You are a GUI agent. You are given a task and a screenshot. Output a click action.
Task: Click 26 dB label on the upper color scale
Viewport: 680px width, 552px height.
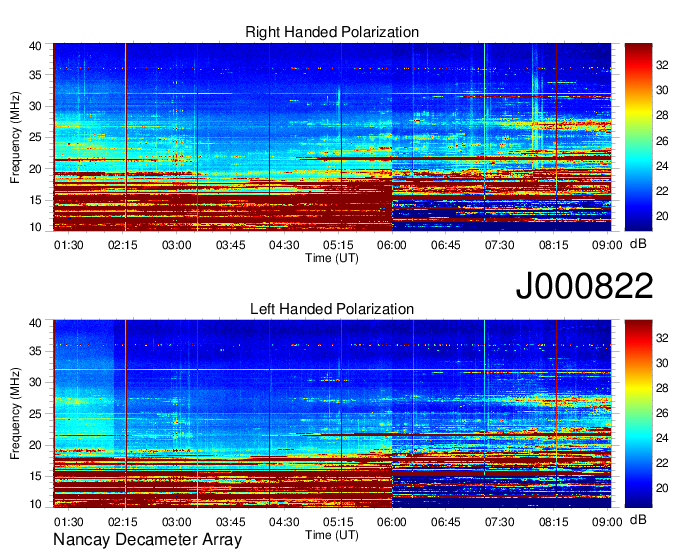(662, 141)
